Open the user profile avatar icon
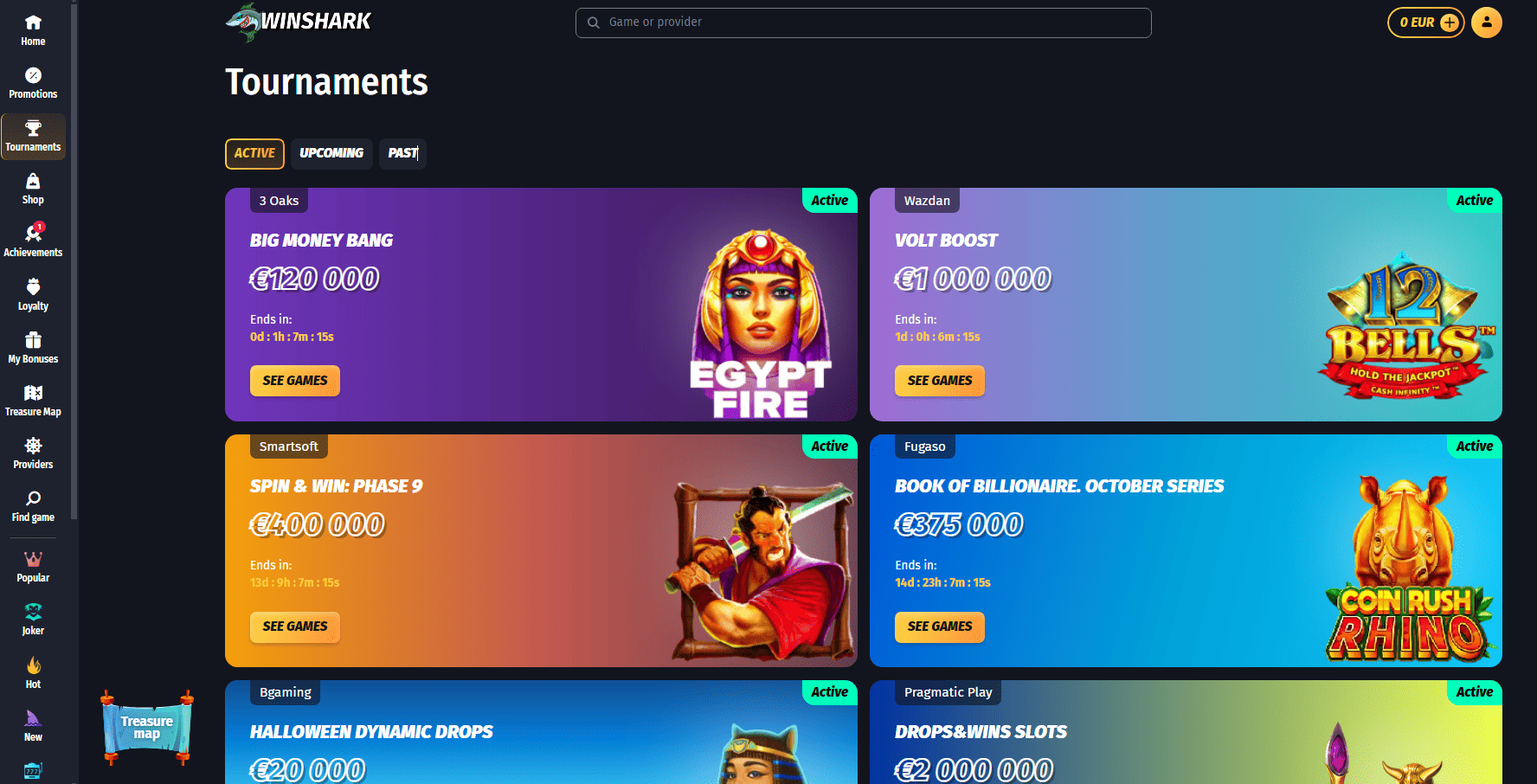 pos(1487,22)
